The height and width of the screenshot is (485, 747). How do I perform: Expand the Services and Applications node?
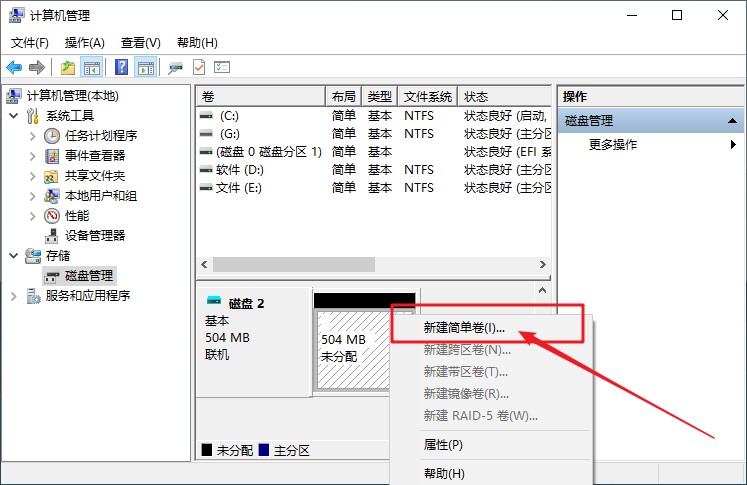click(x=14, y=296)
